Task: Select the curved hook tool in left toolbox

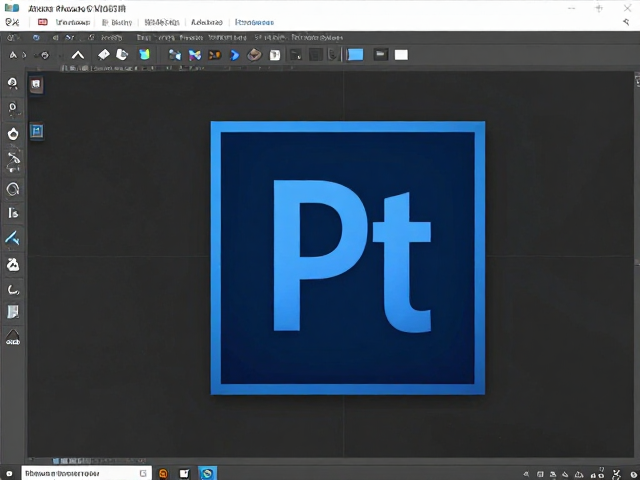Action: (x=13, y=290)
